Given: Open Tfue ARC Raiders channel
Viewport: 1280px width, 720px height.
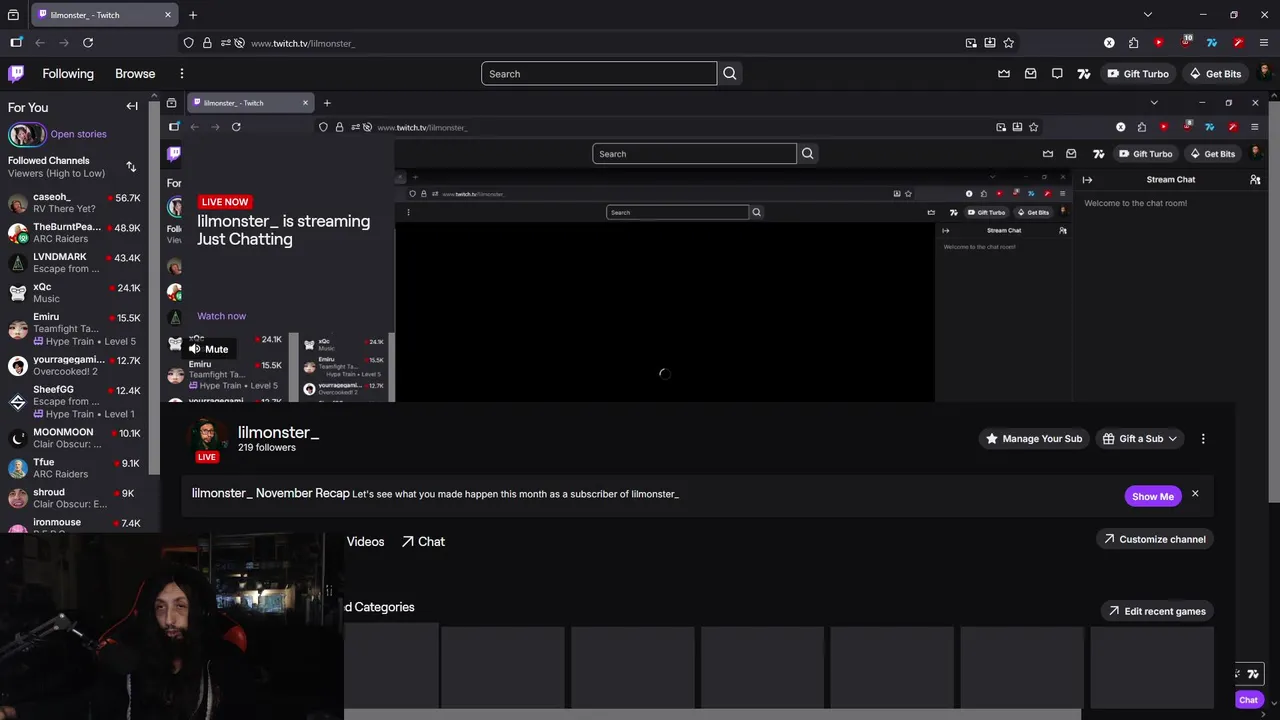Looking at the screenshot, I should coord(75,468).
